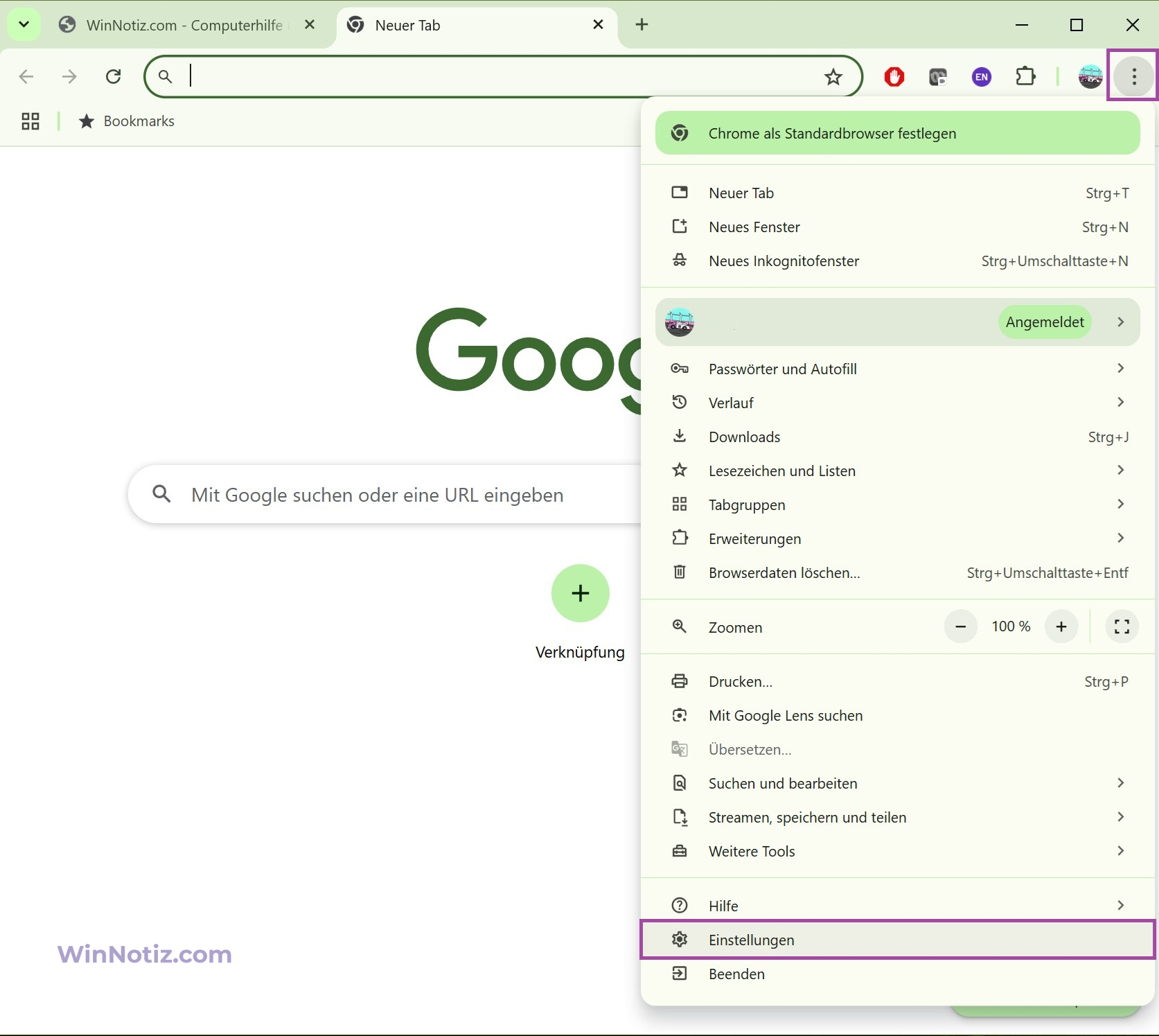Bookmark this tab with the star icon
The width and height of the screenshot is (1159, 1036).
(833, 76)
